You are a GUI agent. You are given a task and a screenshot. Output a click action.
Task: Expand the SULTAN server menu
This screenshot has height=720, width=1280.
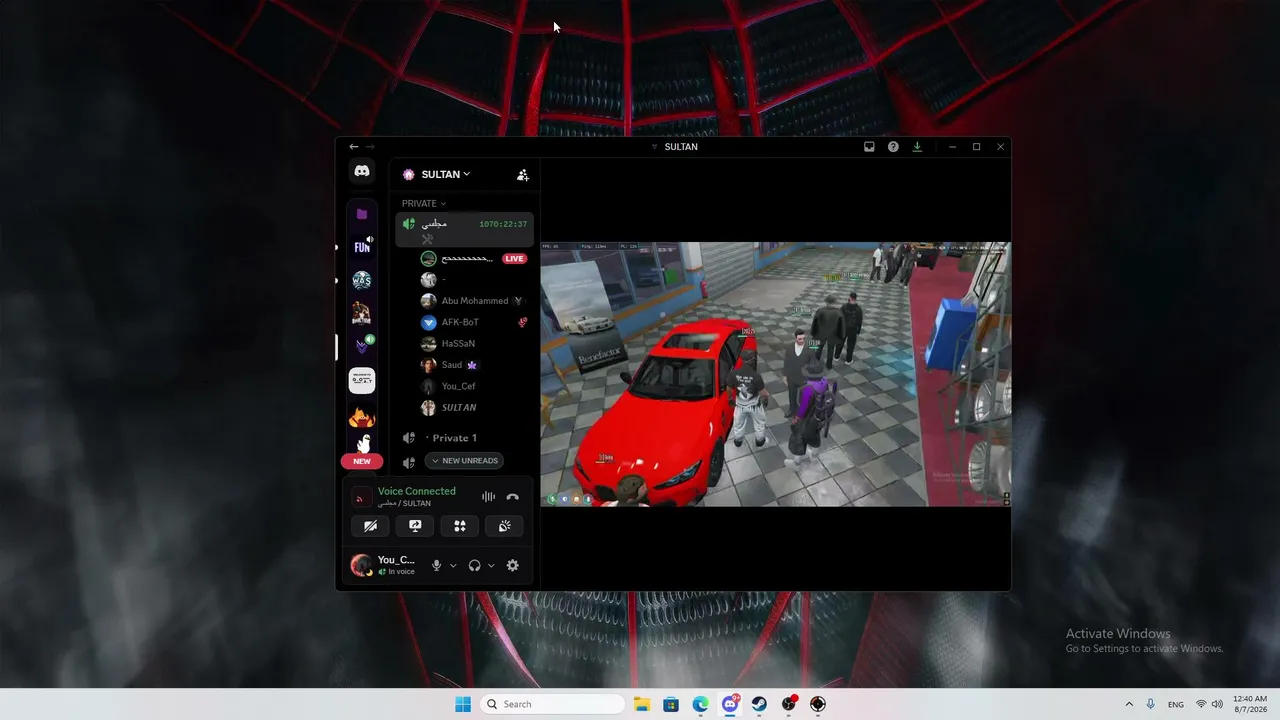(446, 174)
